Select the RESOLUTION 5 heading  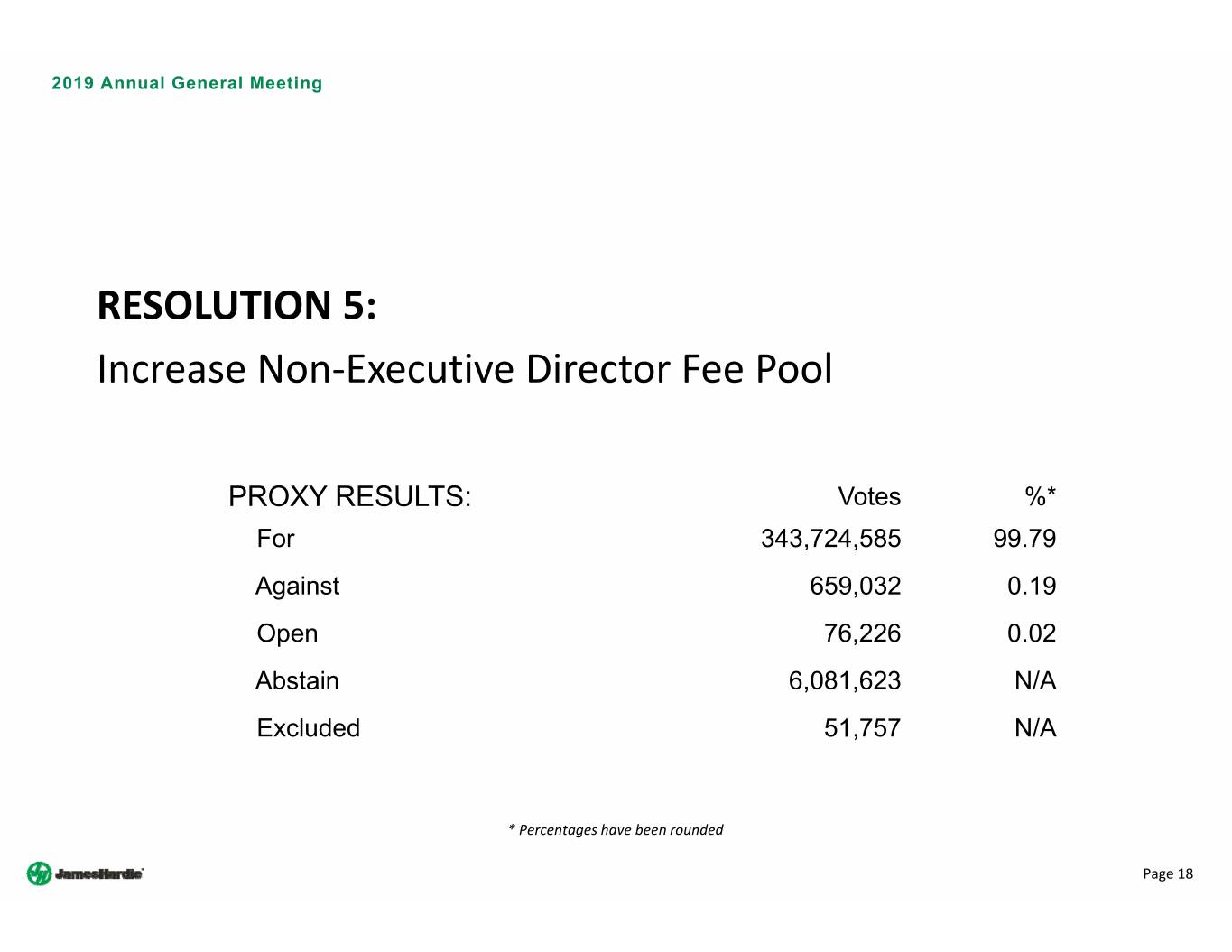pyautogui.click(x=236, y=305)
